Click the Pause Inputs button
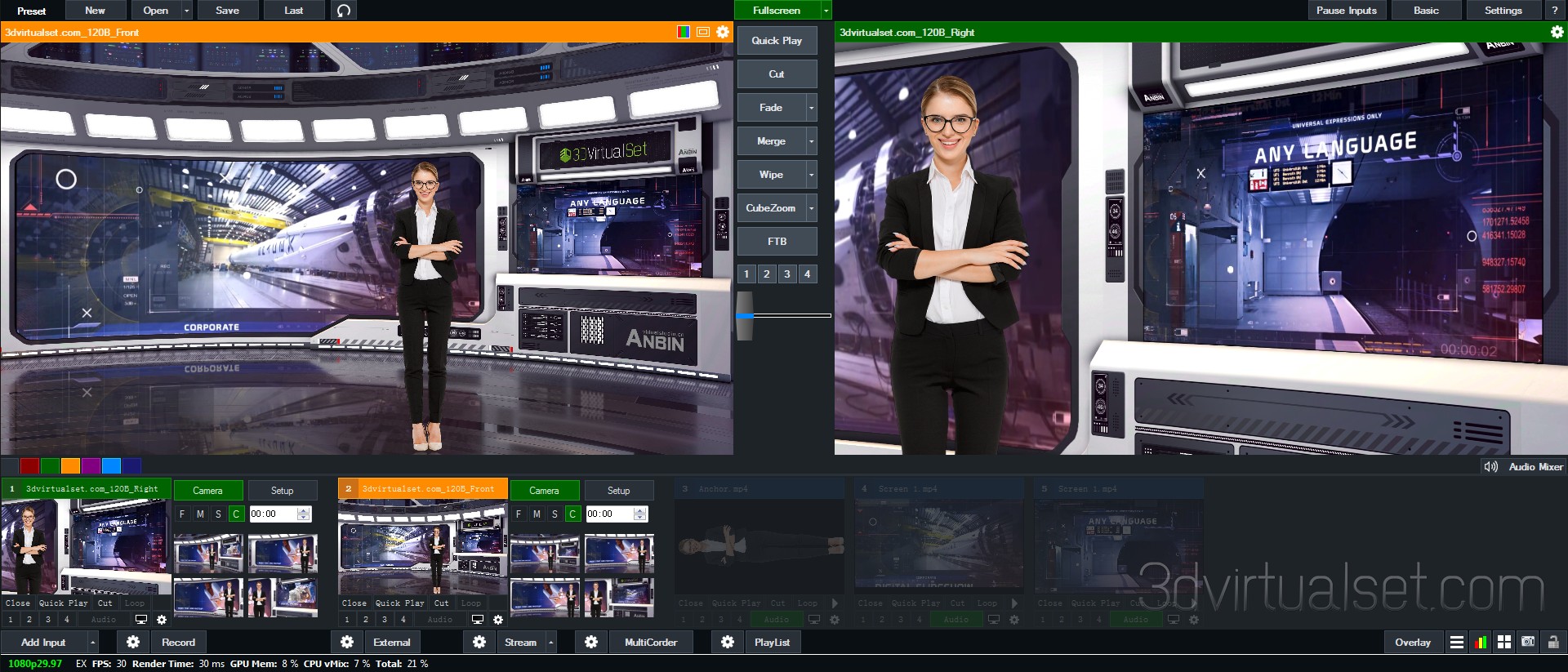Viewport: 1568px width, 672px height. tap(1346, 11)
